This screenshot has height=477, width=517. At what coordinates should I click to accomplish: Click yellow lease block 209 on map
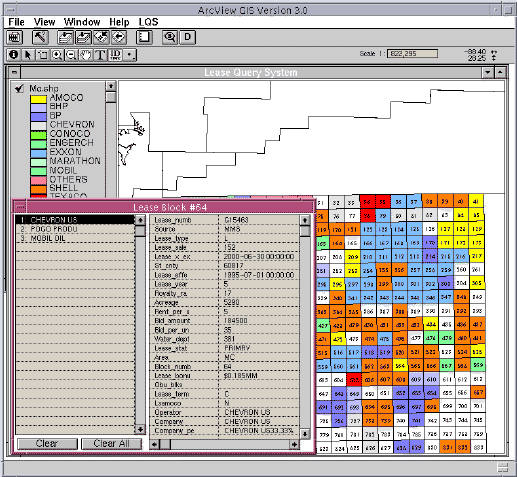353,257
